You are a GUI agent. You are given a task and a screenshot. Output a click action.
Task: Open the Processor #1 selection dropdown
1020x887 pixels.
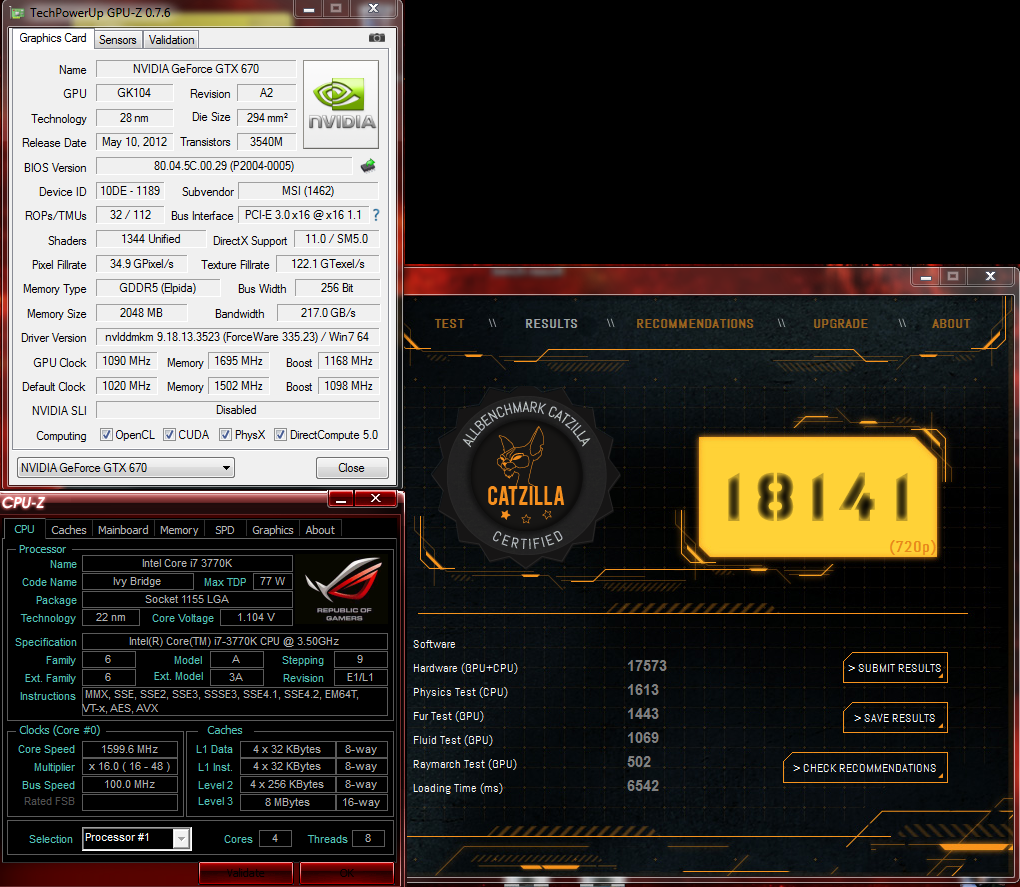point(137,838)
